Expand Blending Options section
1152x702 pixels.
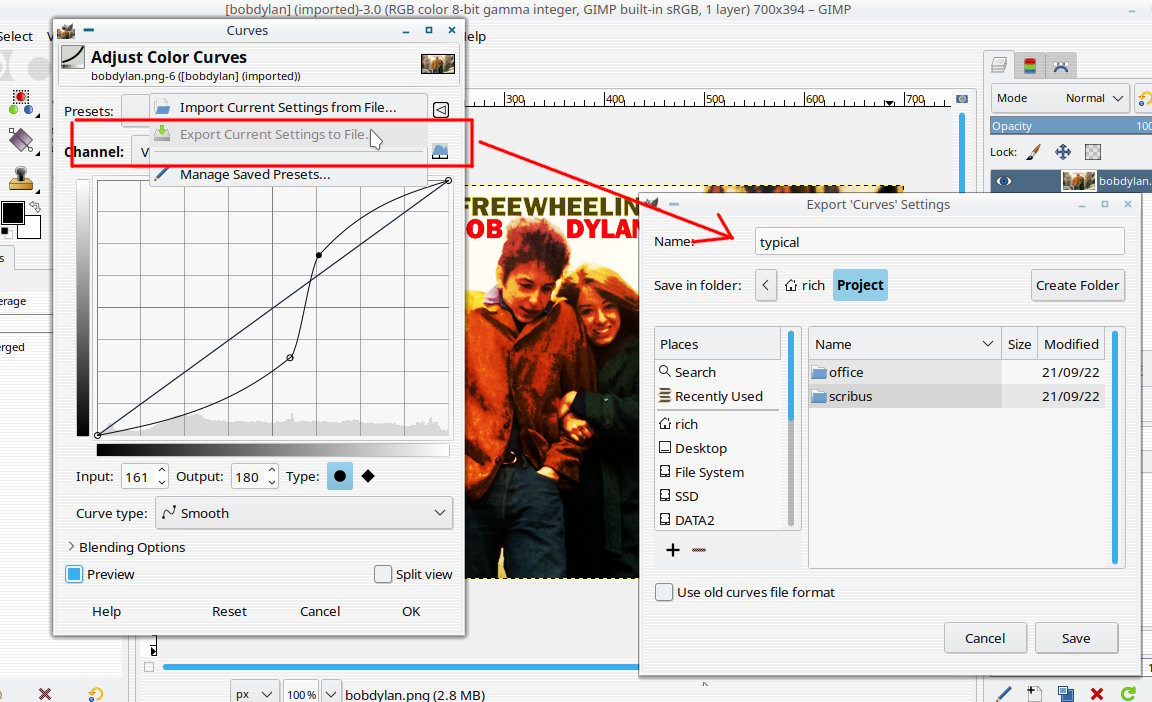click(x=126, y=547)
